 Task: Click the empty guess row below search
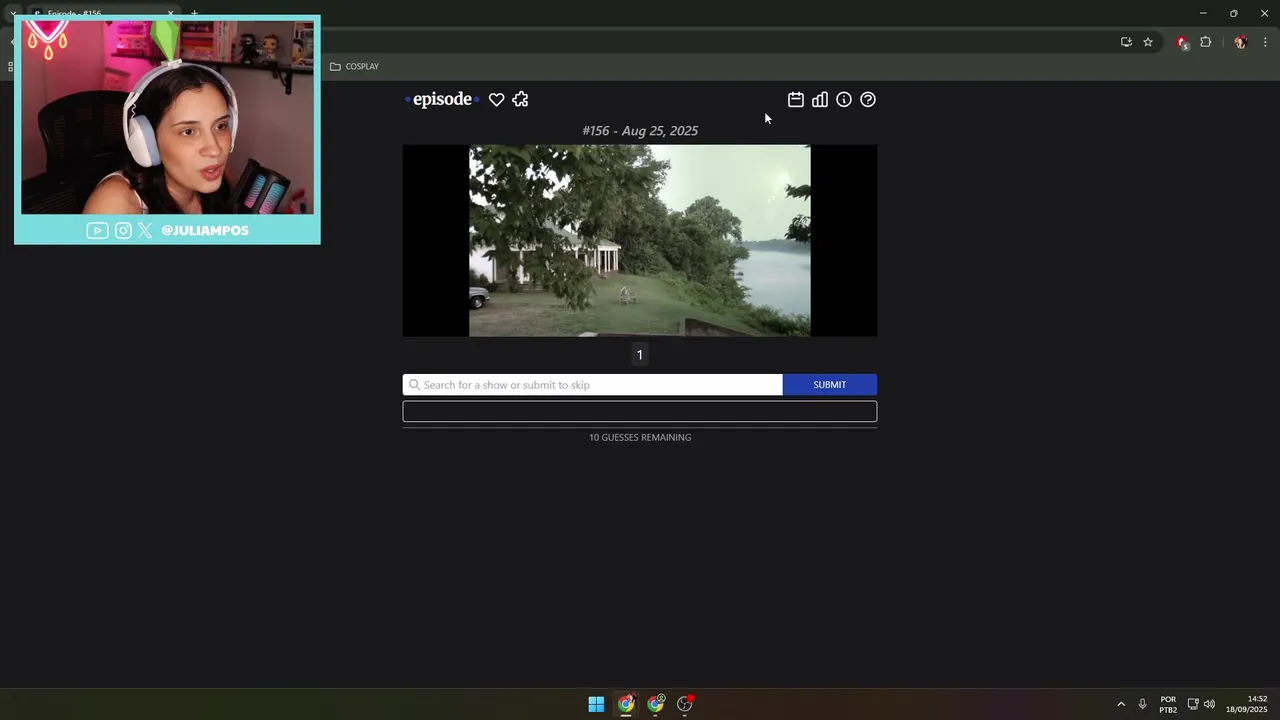point(640,411)
